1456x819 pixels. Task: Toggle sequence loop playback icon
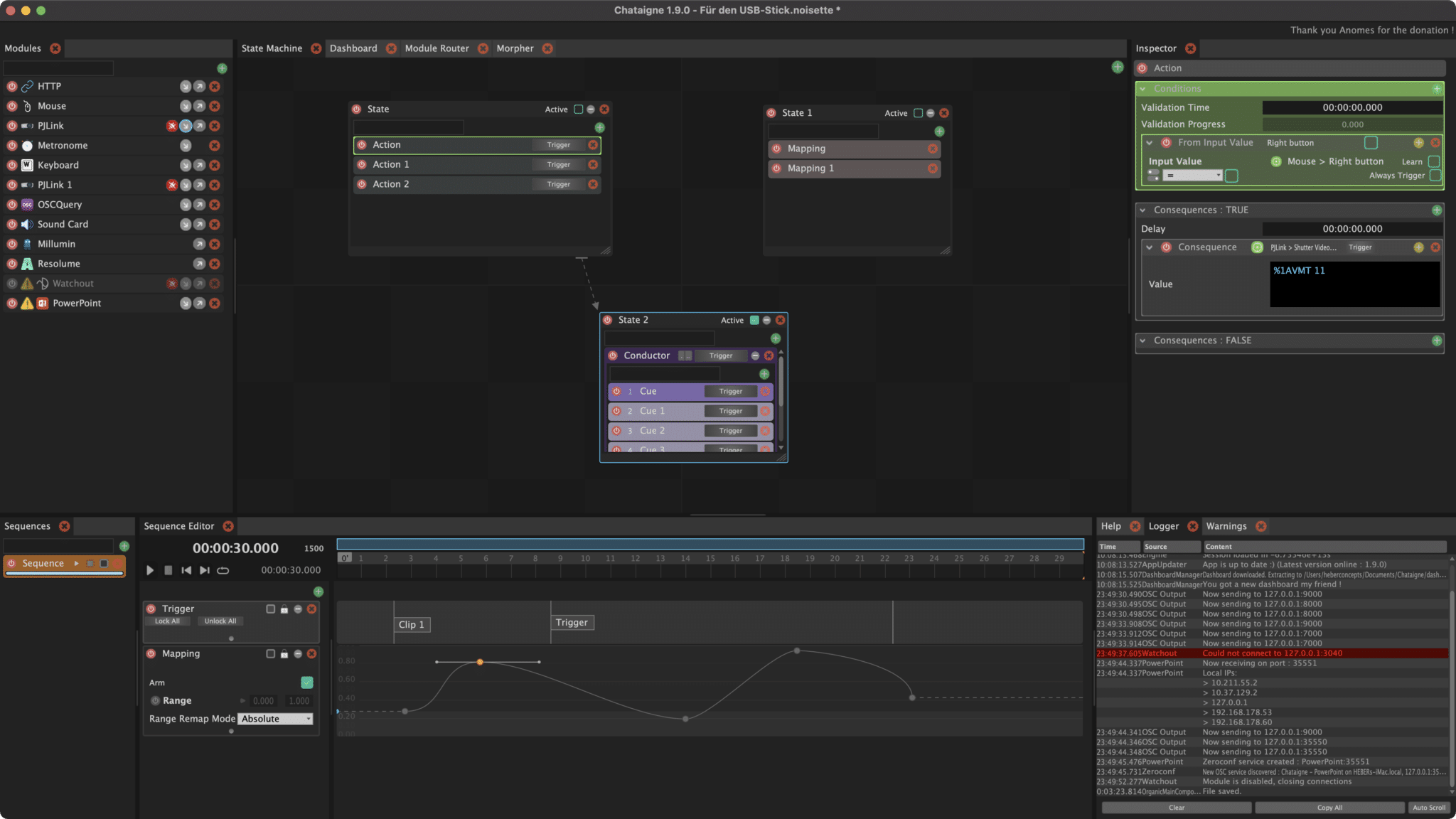pyautogui.click(x=223, y=570)
